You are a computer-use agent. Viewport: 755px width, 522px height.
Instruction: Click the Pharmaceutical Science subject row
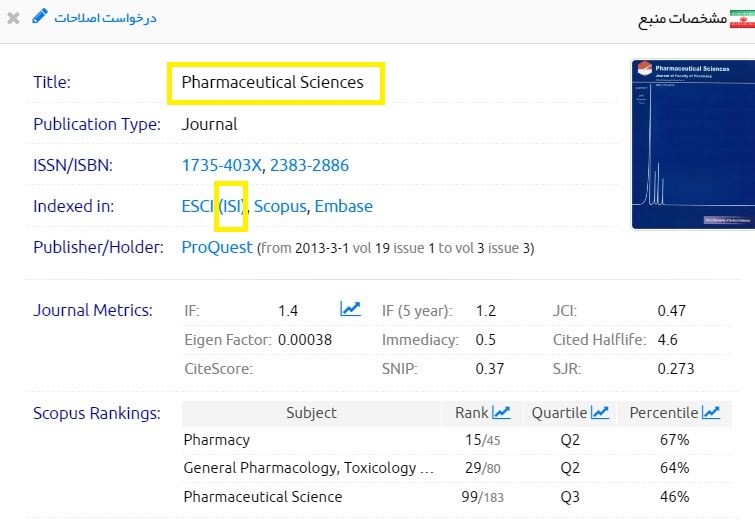tap(262, 496)
